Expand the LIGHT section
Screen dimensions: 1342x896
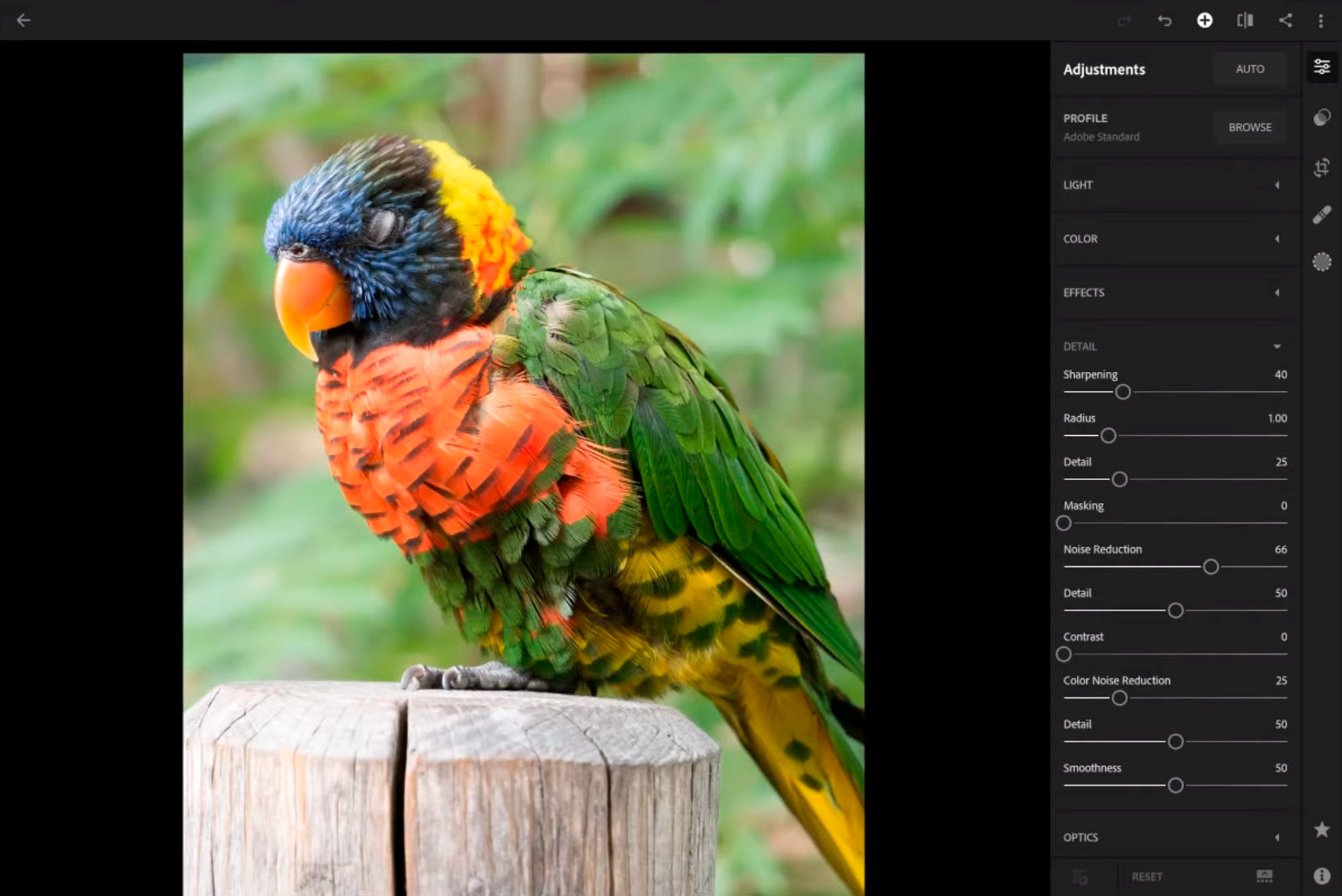(1175, 185)
